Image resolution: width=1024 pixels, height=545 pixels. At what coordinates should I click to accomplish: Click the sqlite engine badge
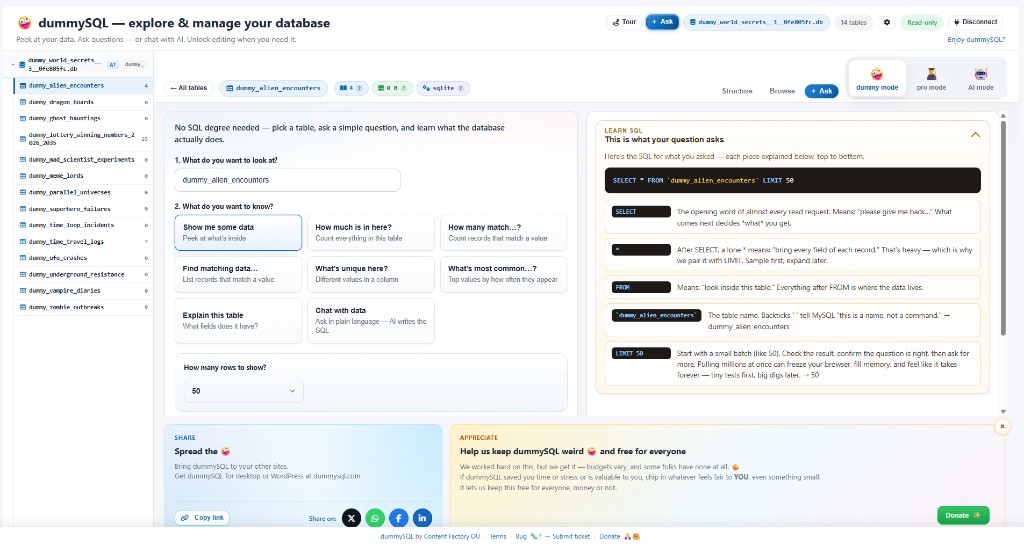pyautogui.click(x=443, y=88)
